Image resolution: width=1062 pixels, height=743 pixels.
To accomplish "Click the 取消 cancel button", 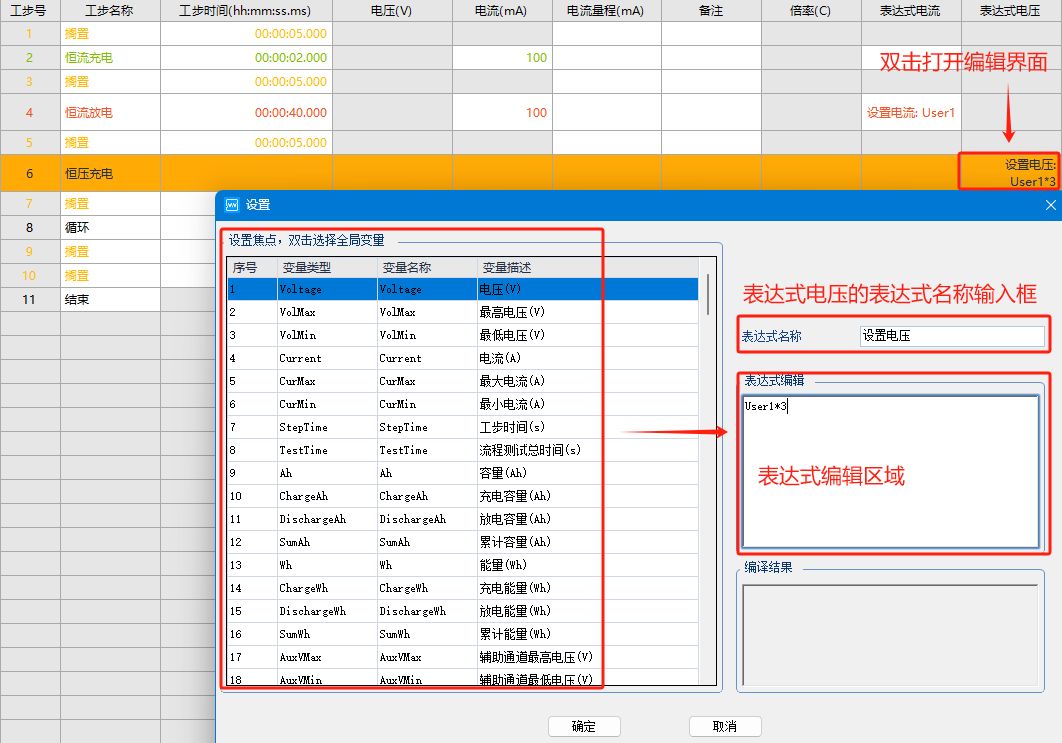I will tap(726, 726).
